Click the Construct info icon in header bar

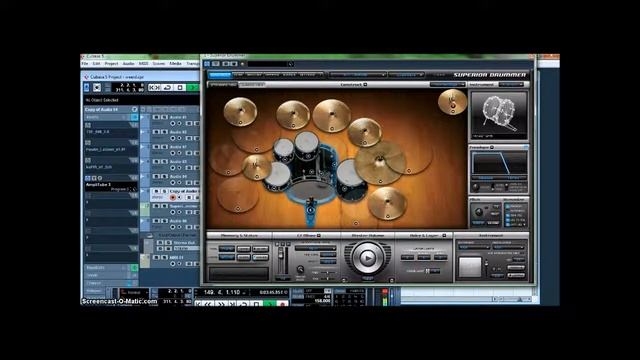365,84
